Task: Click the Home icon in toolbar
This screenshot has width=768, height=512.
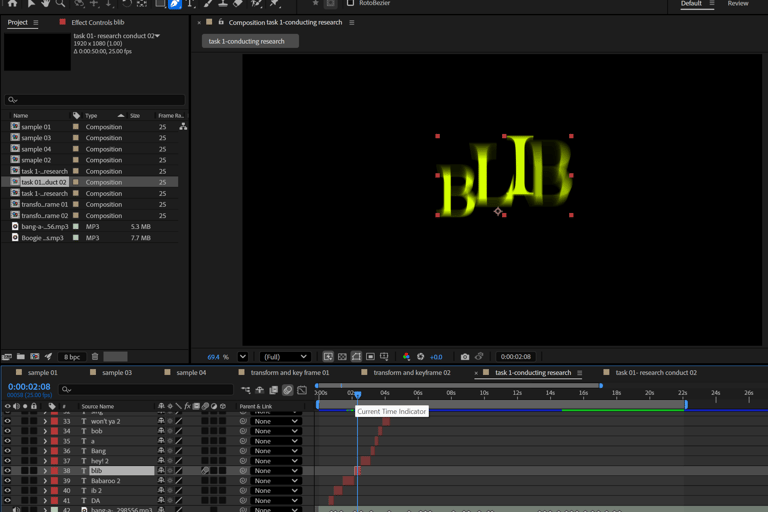Action: [12, 4]
